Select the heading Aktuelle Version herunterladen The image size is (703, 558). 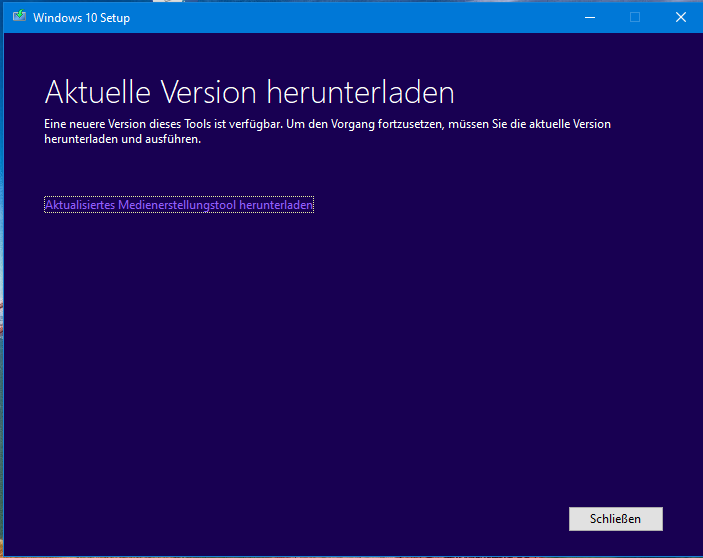point(249,92)
